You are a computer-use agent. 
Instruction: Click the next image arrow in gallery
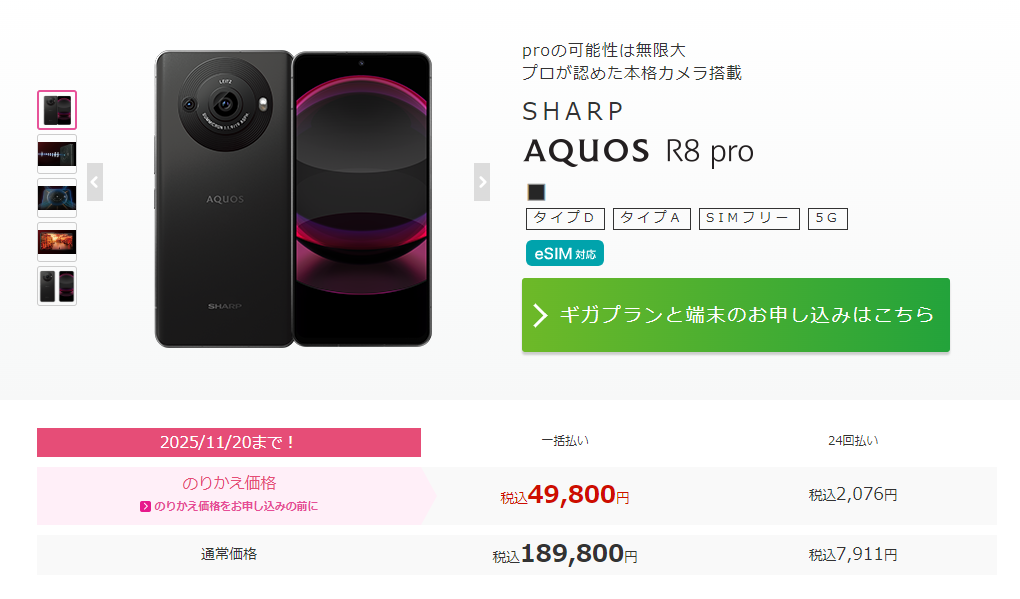click(482, 182)
